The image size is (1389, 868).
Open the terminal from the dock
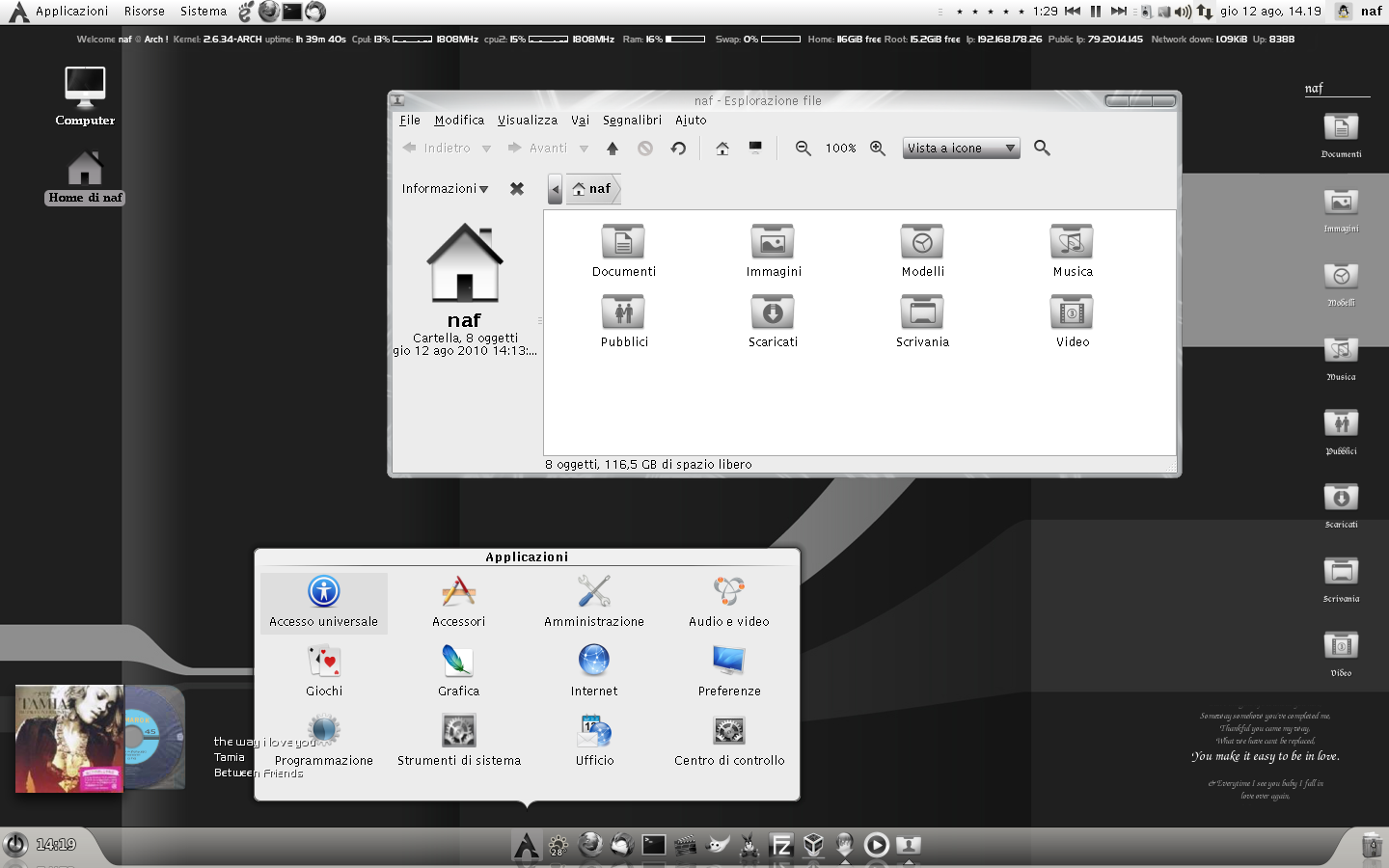coord(654,845)
